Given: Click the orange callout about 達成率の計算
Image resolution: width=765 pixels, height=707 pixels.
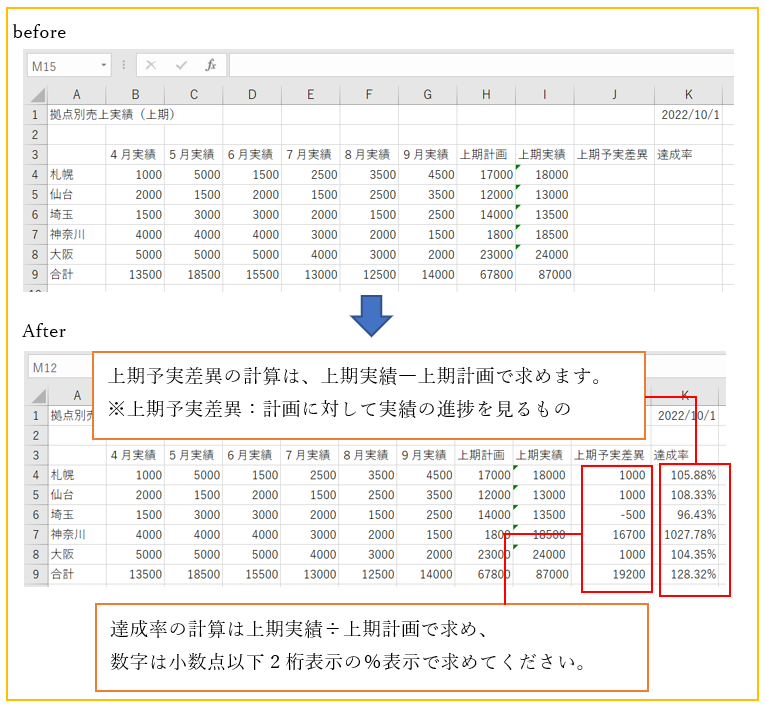Looking at the screenshot, I should pos(371,647).
